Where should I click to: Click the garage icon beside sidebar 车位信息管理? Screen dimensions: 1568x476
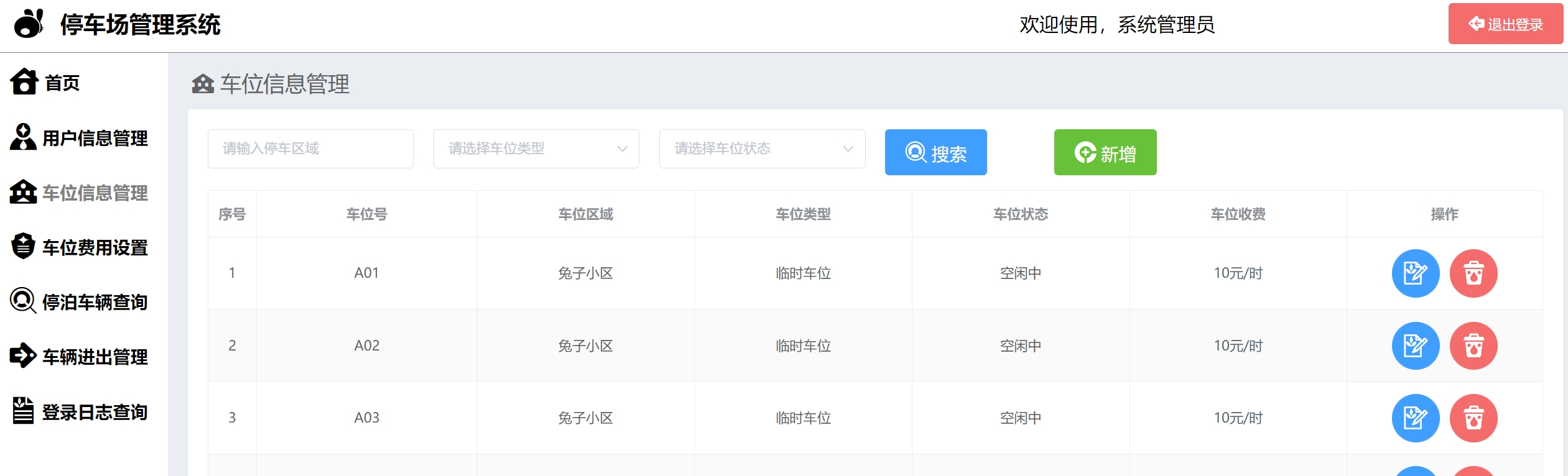[x=23, y=192]
